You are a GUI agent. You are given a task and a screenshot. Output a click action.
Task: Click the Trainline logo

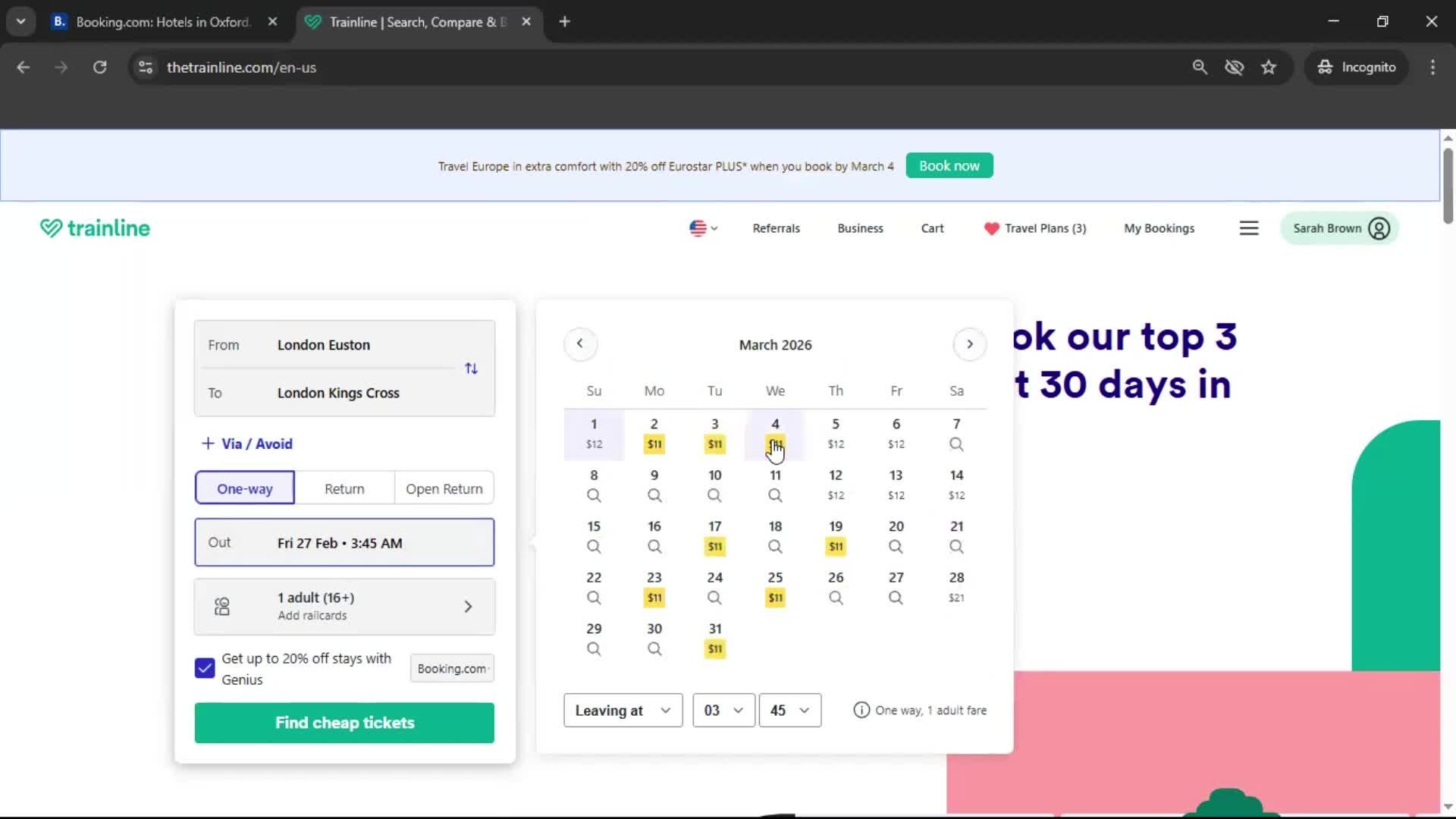pos(94,227)
